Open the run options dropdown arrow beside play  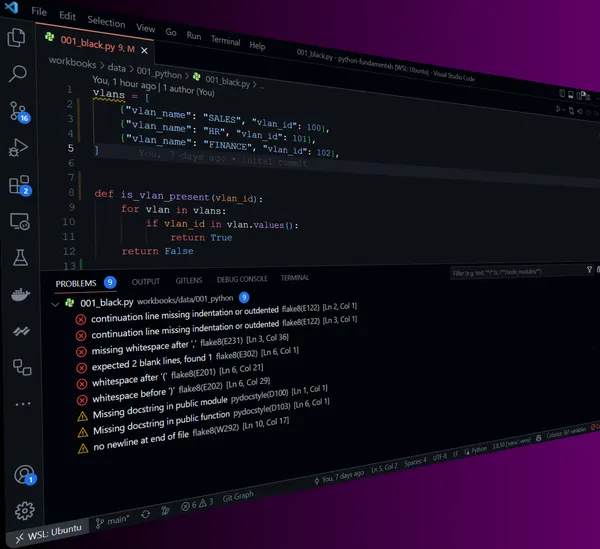pyautogui.click(x=564, y=110)
